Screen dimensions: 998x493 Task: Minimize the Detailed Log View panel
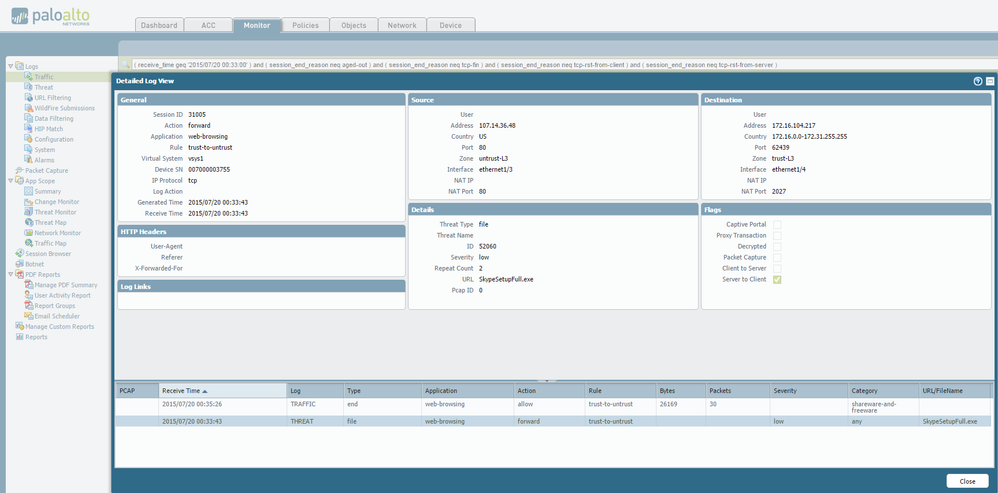[990, 81]
